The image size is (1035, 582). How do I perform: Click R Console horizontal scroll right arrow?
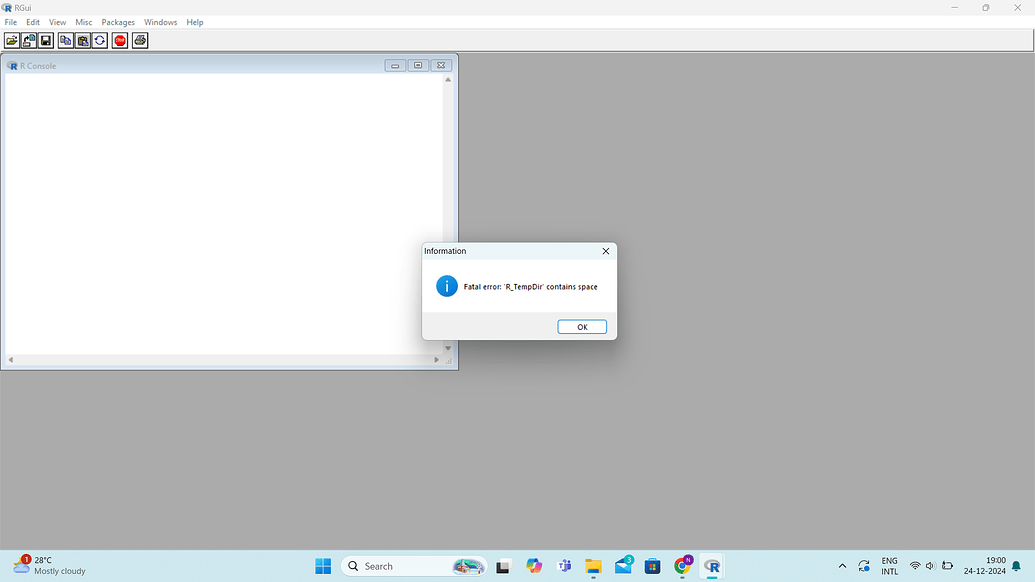[436, 360]
